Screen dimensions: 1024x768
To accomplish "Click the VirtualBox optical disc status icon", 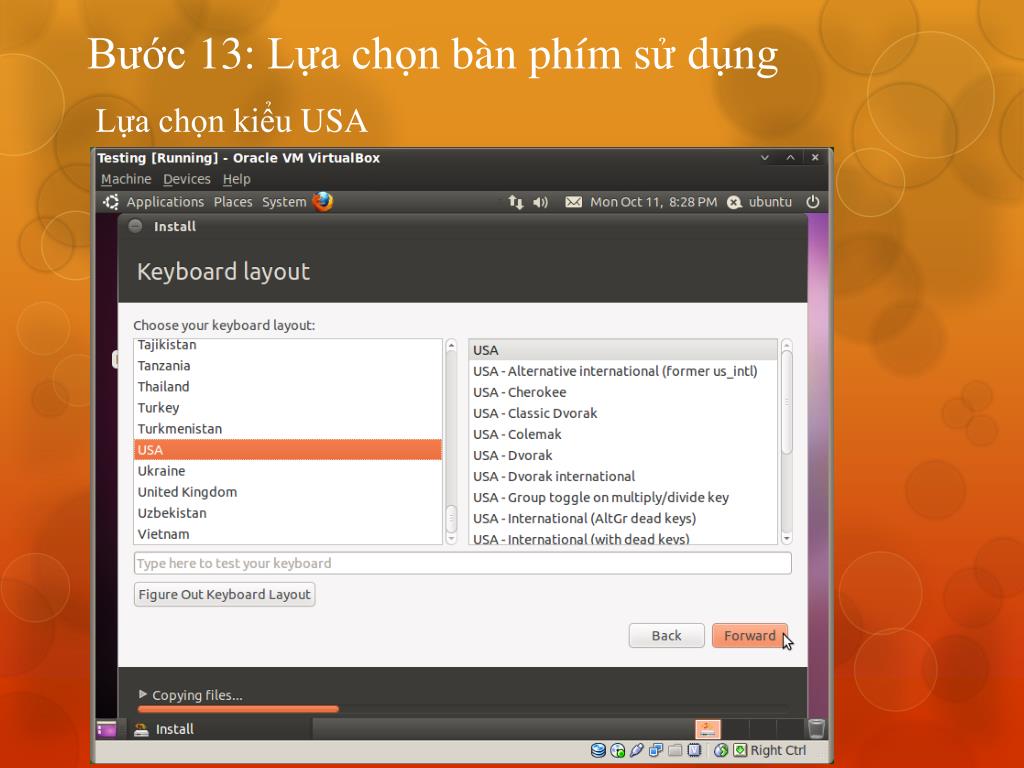I will pos(617,750).
